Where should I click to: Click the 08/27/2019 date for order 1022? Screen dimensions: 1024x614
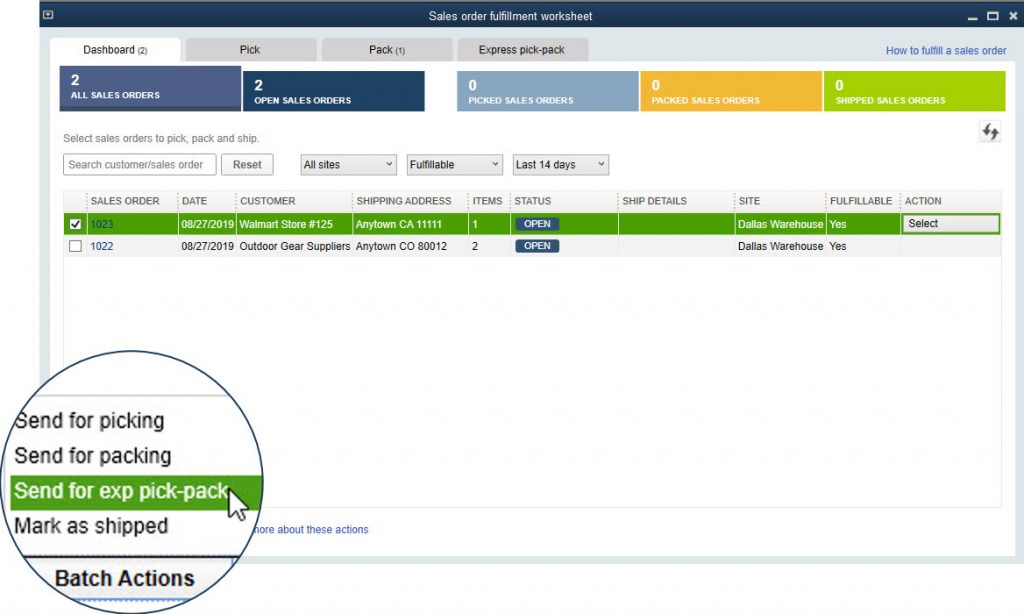[x=207, y=246]
